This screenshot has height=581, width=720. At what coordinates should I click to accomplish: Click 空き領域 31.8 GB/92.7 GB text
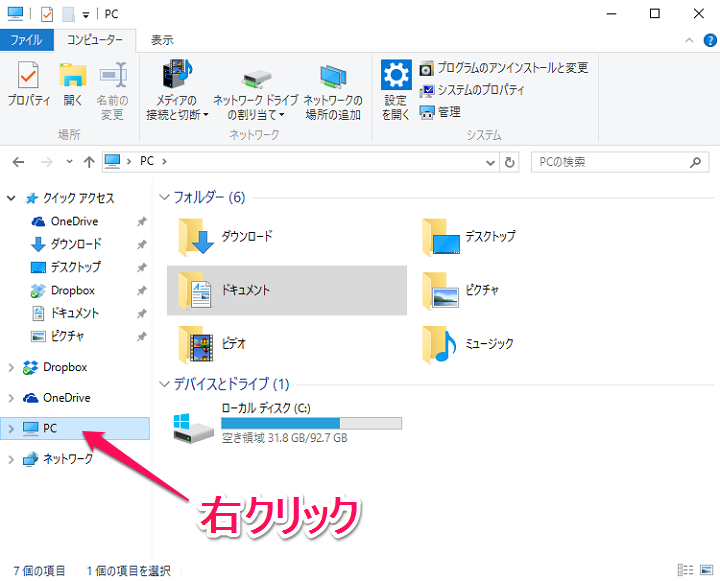tap(285, 438)
